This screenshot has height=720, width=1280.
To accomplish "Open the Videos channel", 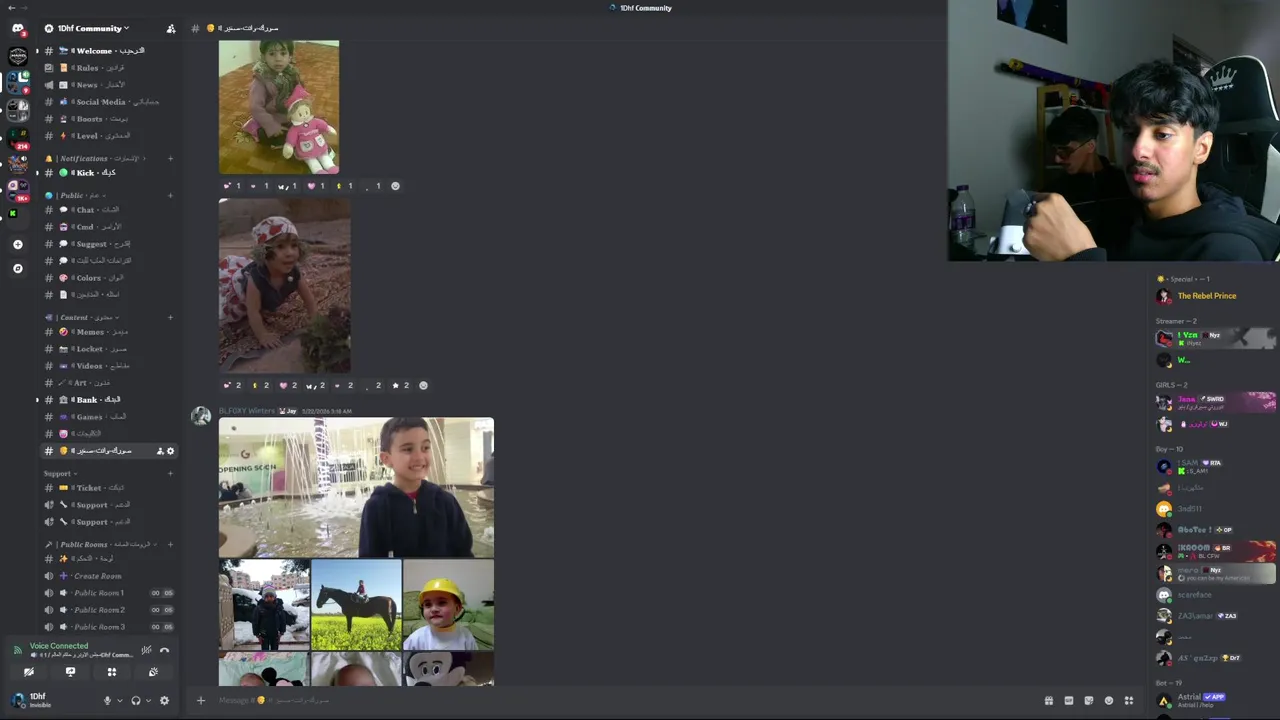I will coord(109,366).
